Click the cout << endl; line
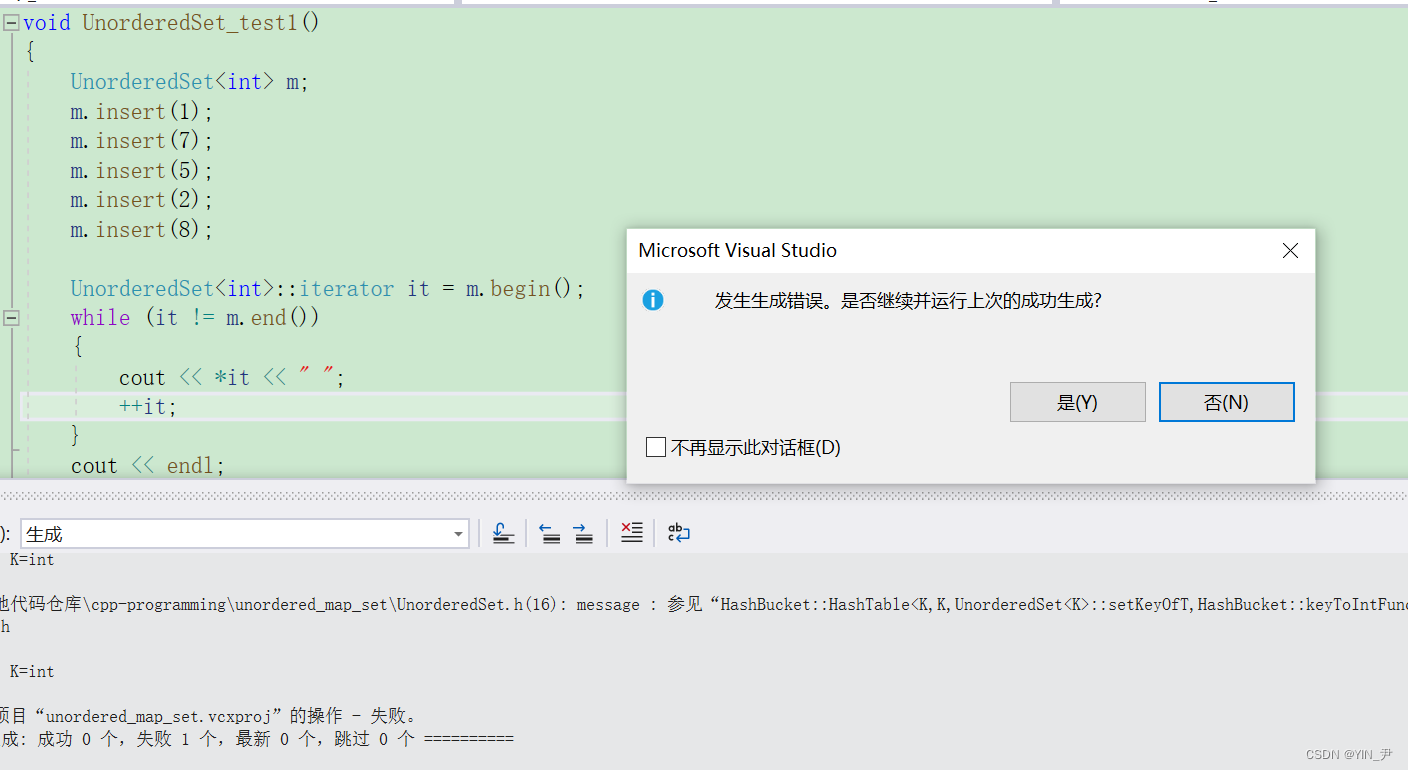This screenshot has width=1408, height=770. point(148,465)
